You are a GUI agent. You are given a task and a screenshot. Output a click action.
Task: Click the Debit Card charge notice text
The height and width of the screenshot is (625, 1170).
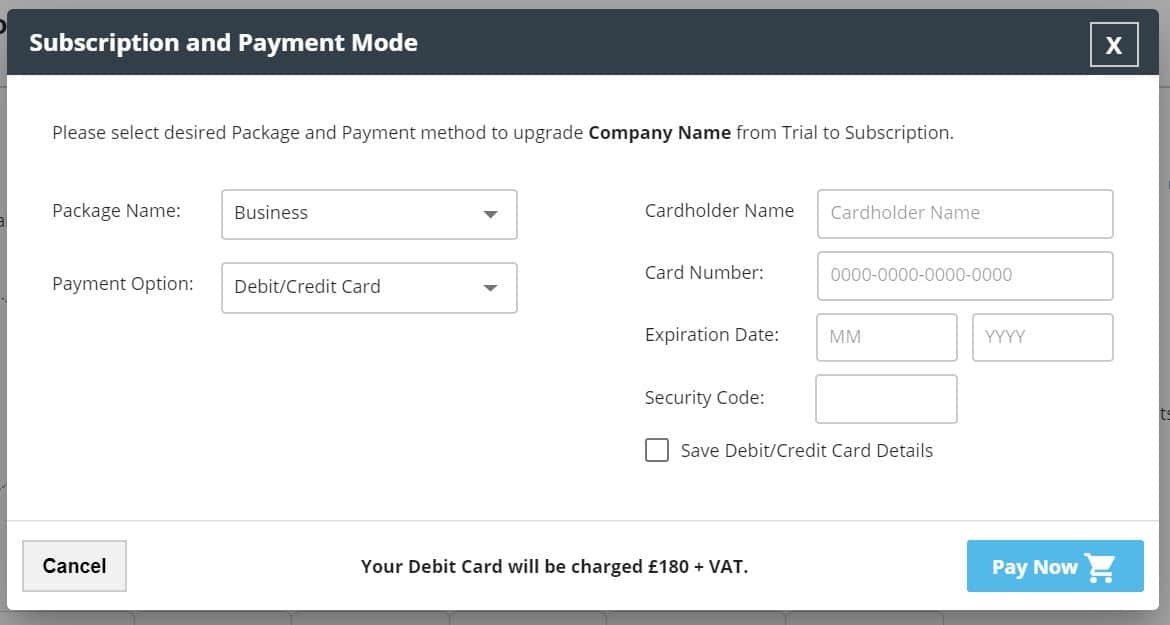[x=554, y=567]
